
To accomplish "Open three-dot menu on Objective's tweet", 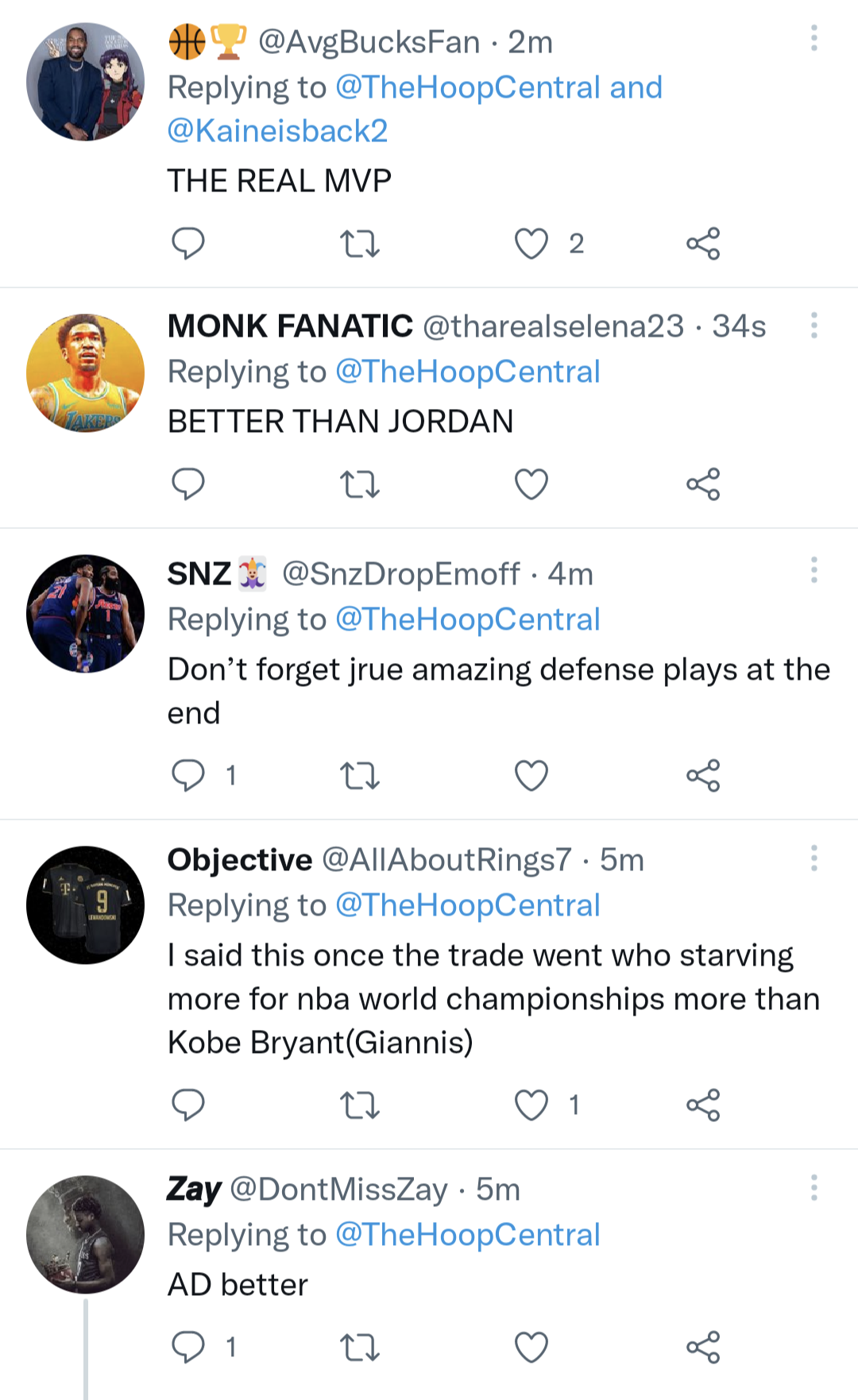I will point(814,858).
